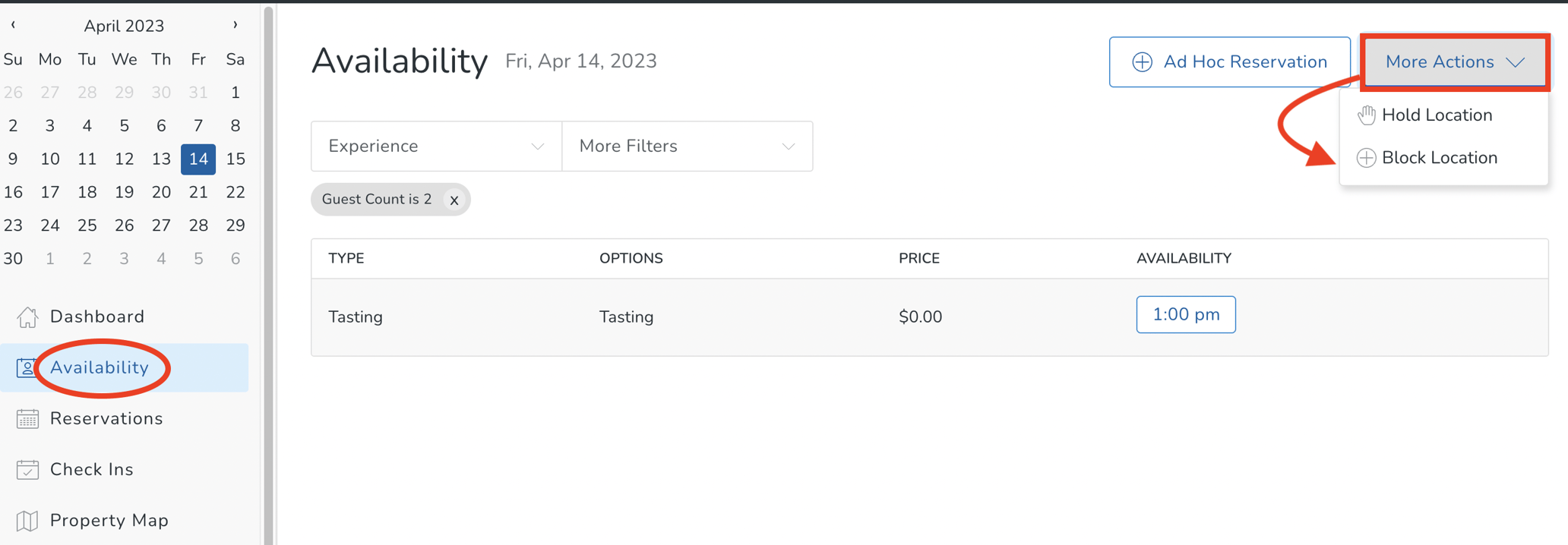Screen dimensions: 1568x545
Task: Click the Property Map icon
Action: coord(28,521)
